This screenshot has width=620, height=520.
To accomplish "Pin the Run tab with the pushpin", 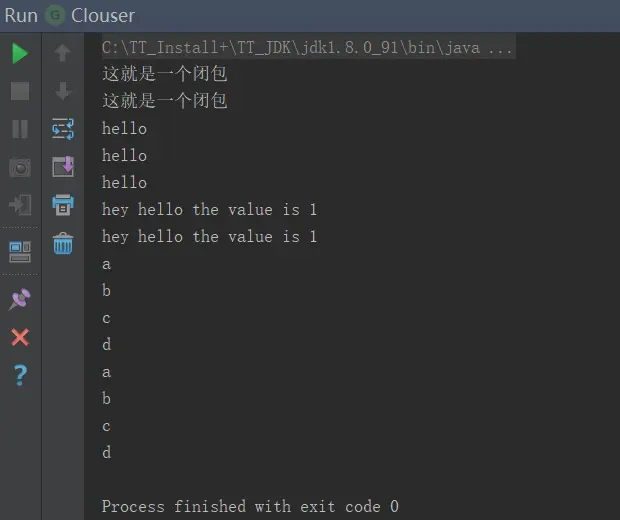I will pyautogui.click(x=20, y=298).
